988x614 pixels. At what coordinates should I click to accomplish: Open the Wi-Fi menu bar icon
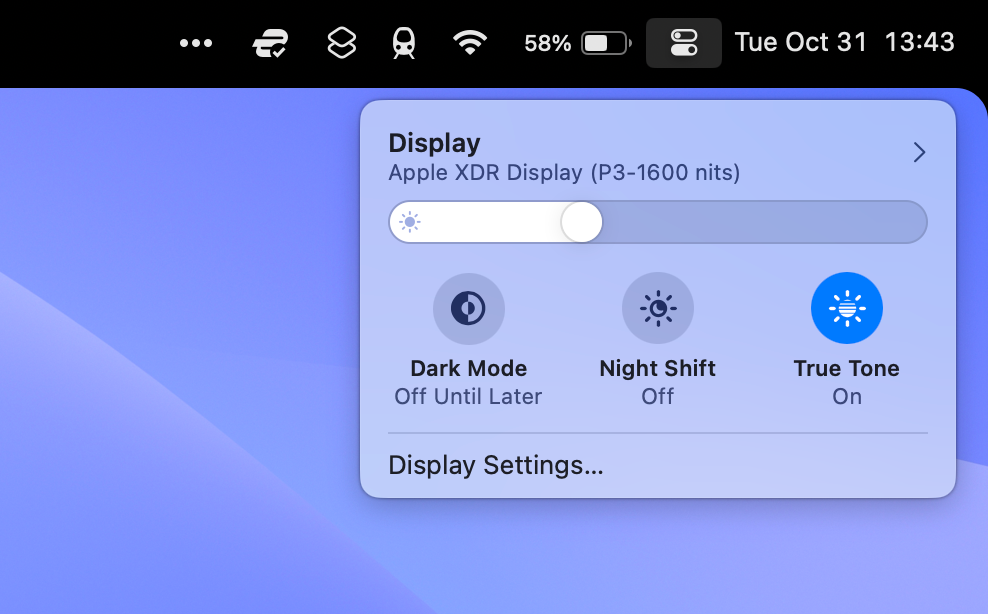tap(470, 43)
